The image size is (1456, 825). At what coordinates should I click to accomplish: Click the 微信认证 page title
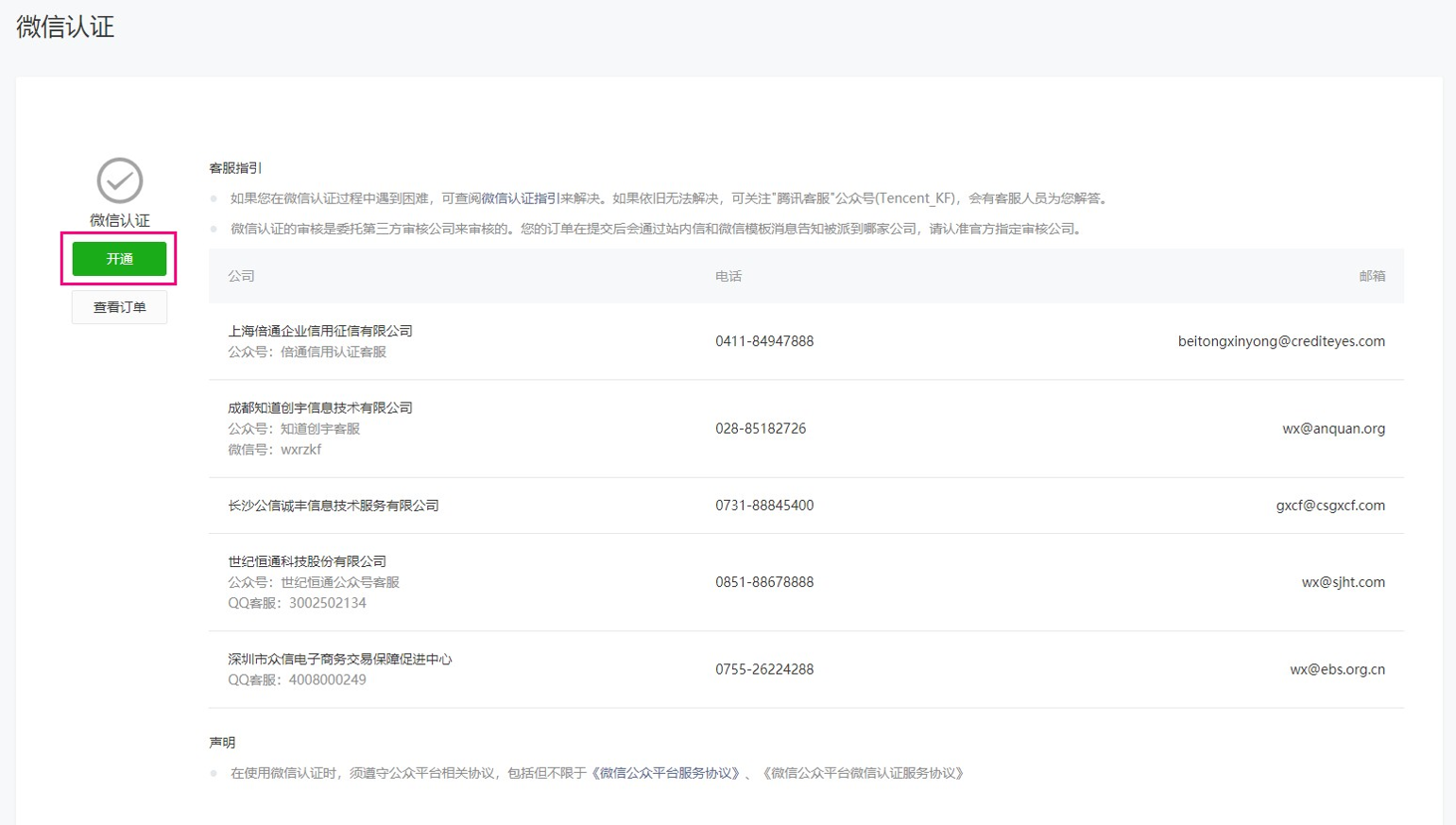tap(65, 26)
